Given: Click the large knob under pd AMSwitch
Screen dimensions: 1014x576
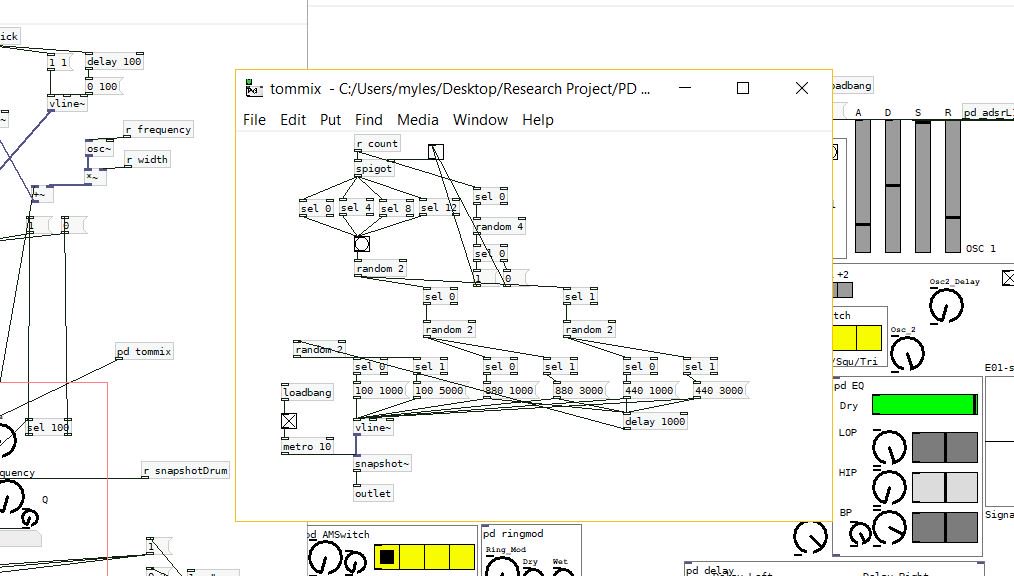Looking at the screenshot, I should [x=325, y=558].
